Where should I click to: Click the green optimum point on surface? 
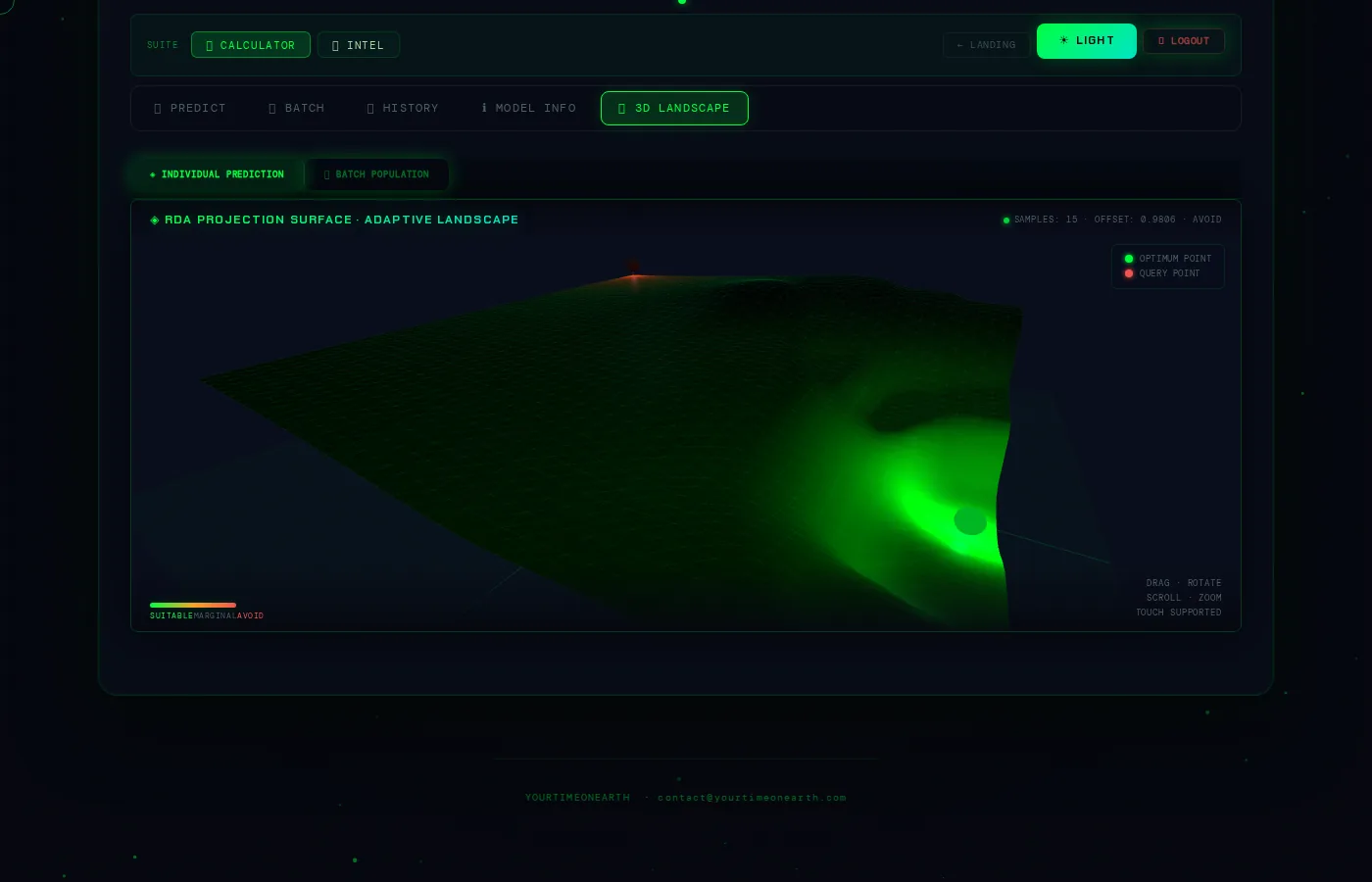tap(970, 520)
